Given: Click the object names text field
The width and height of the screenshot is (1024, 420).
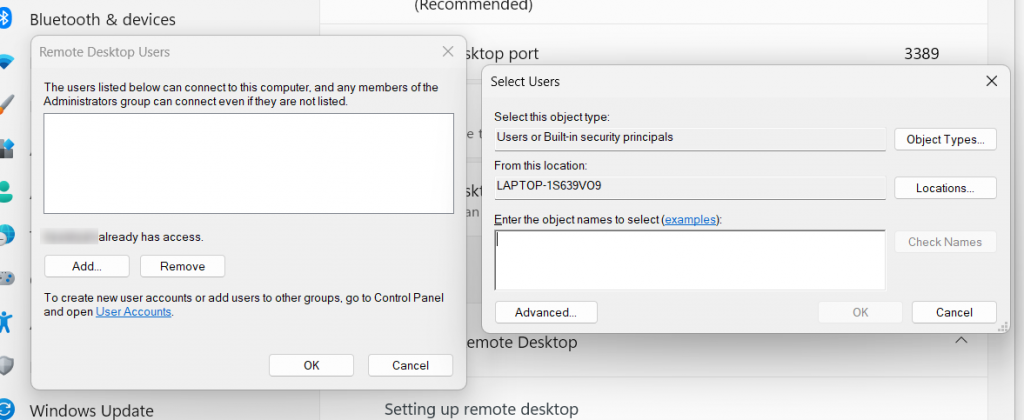Looking at the screenshot, I should tap(690, 260).
